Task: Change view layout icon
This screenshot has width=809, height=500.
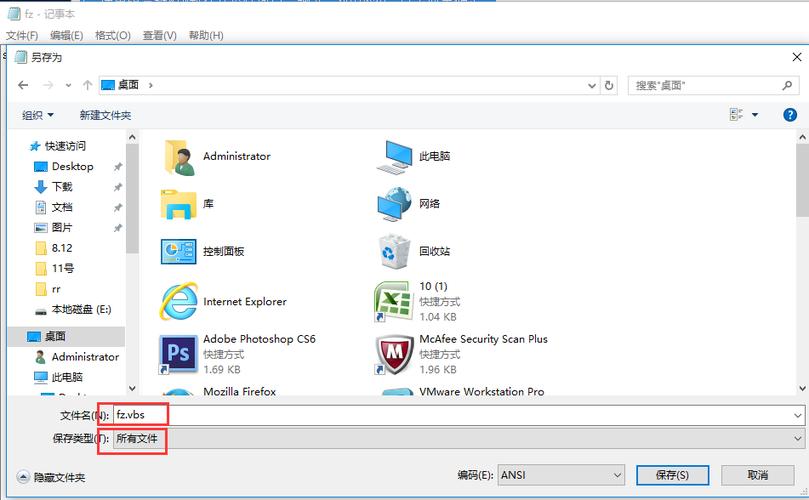Action: 736,115
